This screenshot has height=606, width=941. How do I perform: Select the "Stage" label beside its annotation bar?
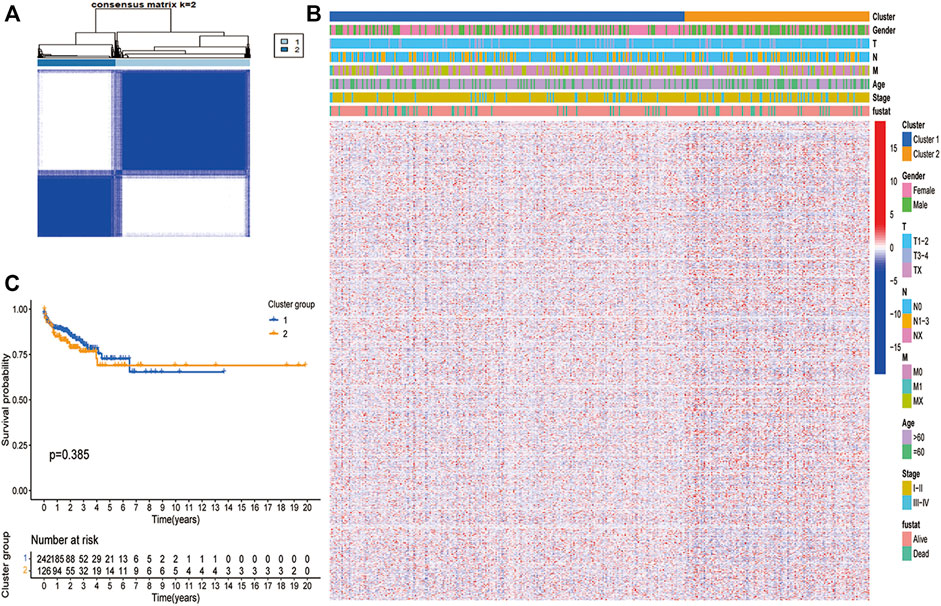tap(882, 98)
